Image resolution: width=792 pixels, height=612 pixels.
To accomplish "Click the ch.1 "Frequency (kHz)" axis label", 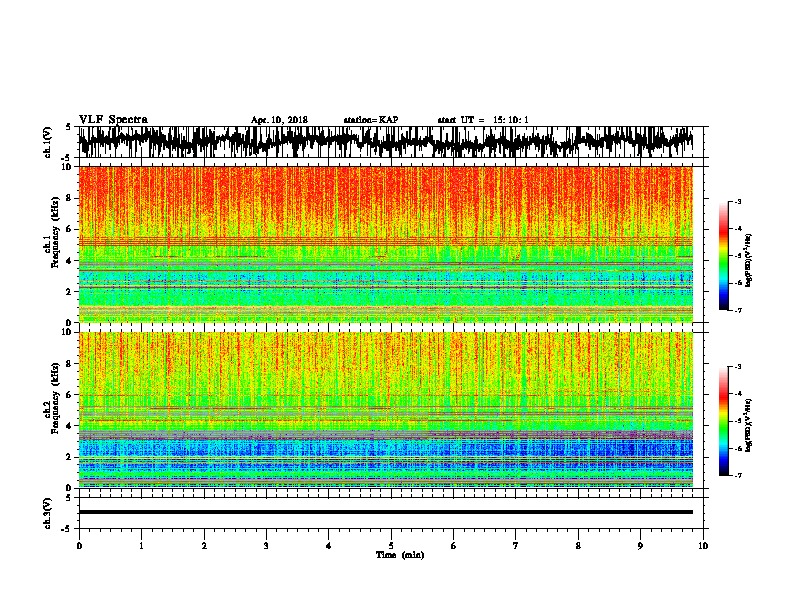I will 55,232.
